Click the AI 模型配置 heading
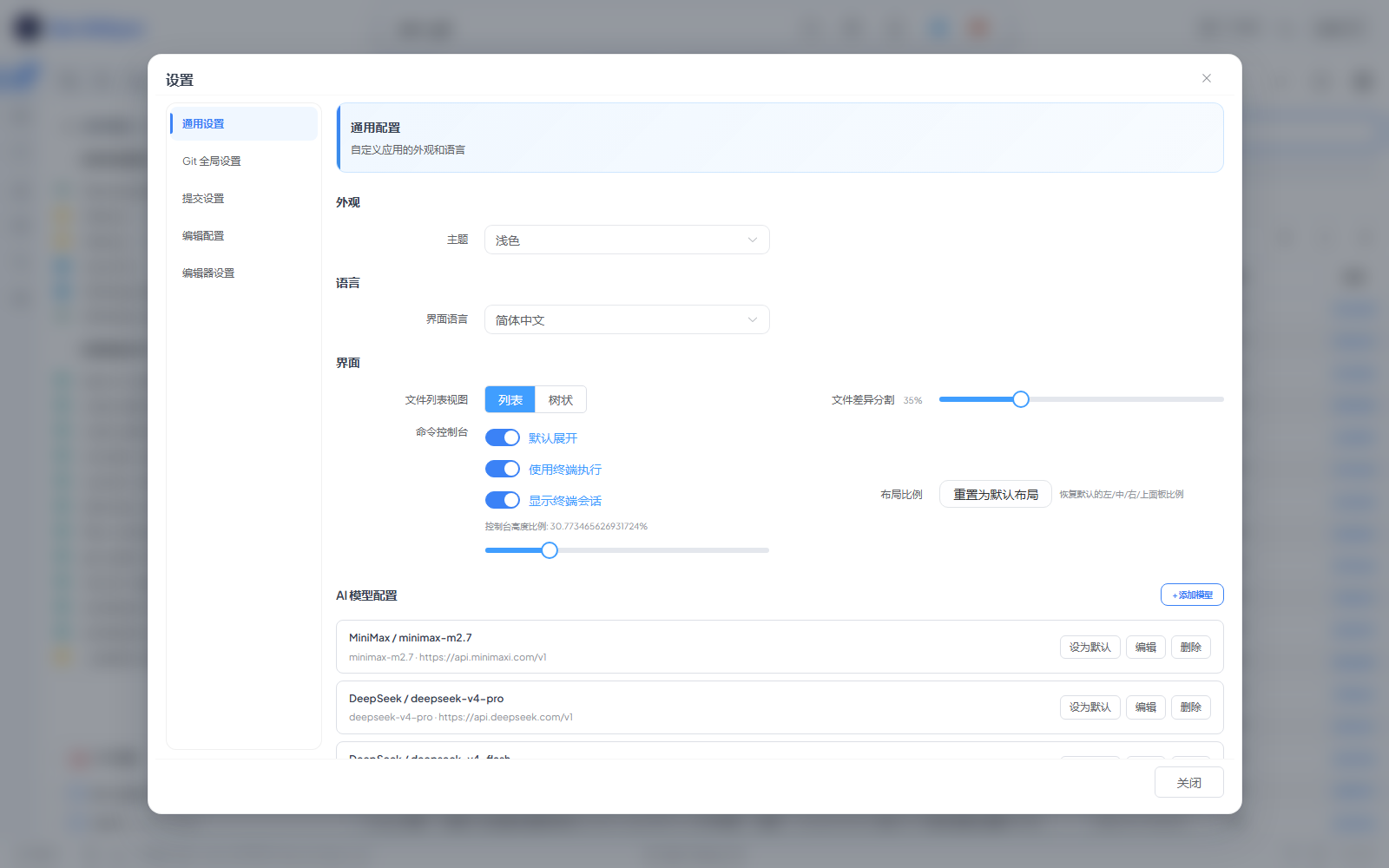Image resolution: width=1389 pixels, height=868 pixels. coord(366,595)
